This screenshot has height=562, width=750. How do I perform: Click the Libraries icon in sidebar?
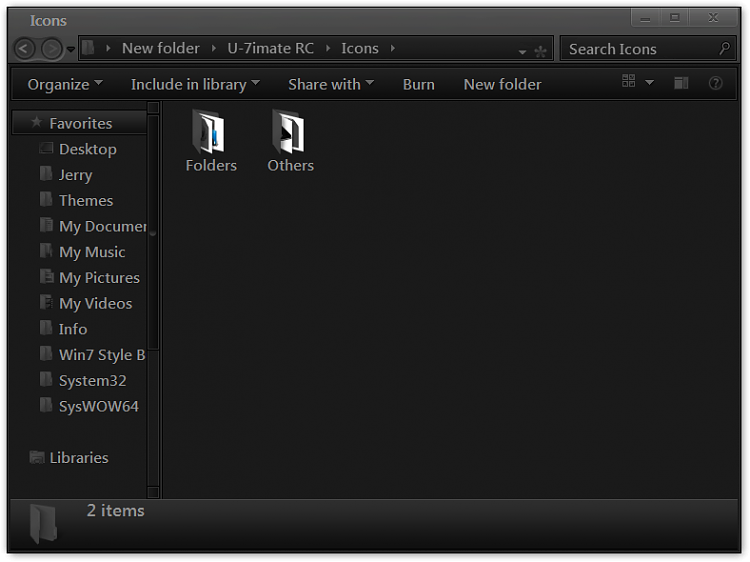coord(37,457)
